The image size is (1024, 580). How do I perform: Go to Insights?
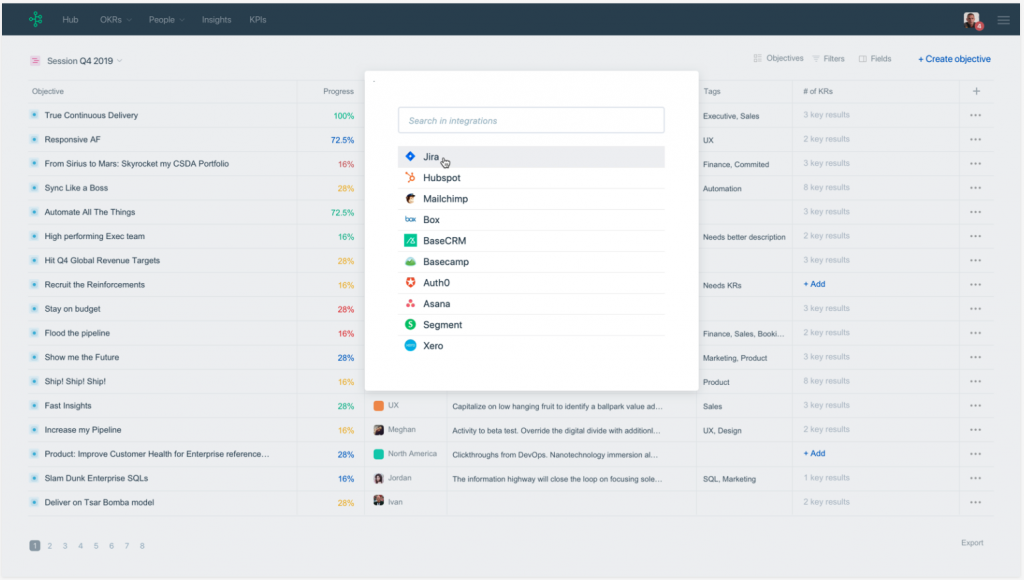pos(216,20)
